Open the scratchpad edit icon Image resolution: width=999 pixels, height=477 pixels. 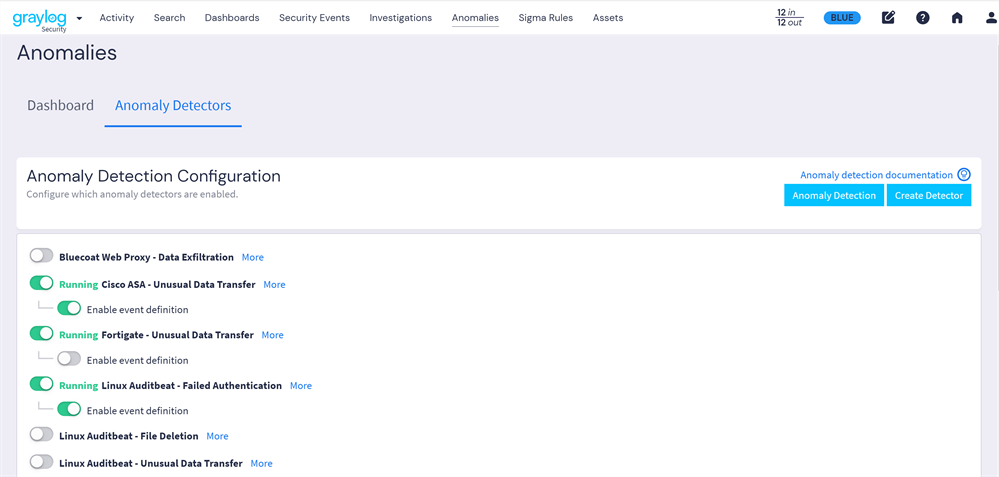click(x=888, y=18)
